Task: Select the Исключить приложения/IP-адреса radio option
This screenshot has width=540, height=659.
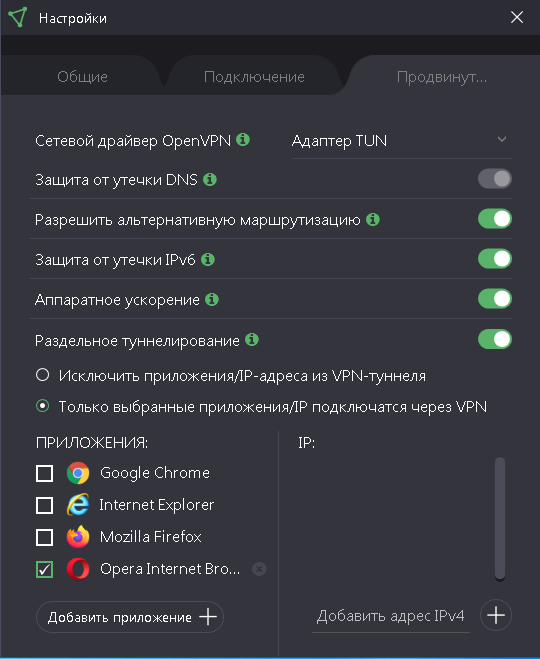Action: pos(42,374)
